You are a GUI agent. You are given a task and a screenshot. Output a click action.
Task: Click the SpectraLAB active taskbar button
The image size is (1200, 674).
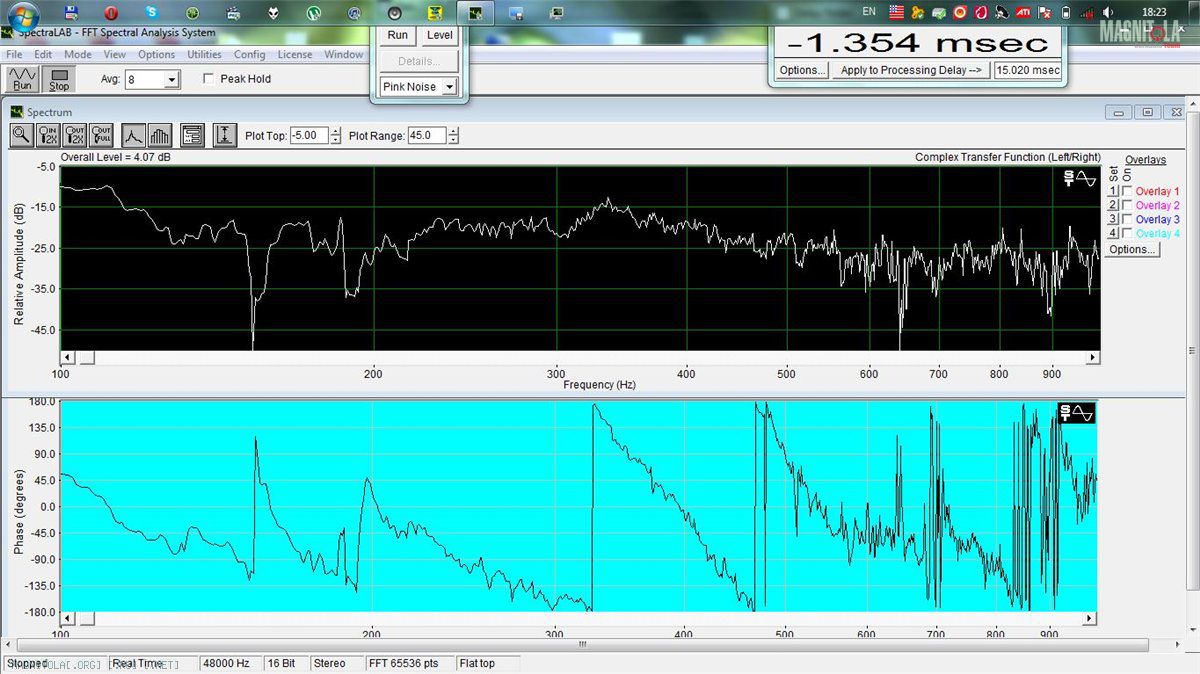476,13
